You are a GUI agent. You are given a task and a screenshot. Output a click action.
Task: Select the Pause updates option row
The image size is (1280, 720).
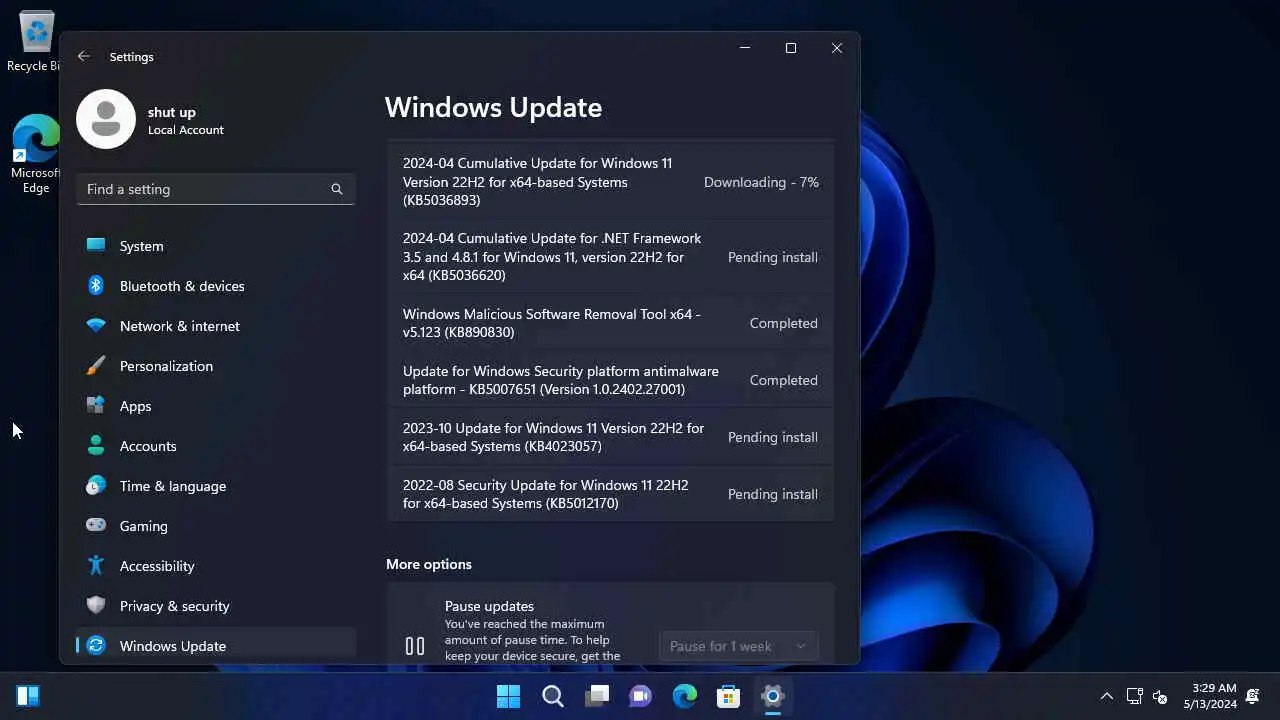[x=610, y=624]
